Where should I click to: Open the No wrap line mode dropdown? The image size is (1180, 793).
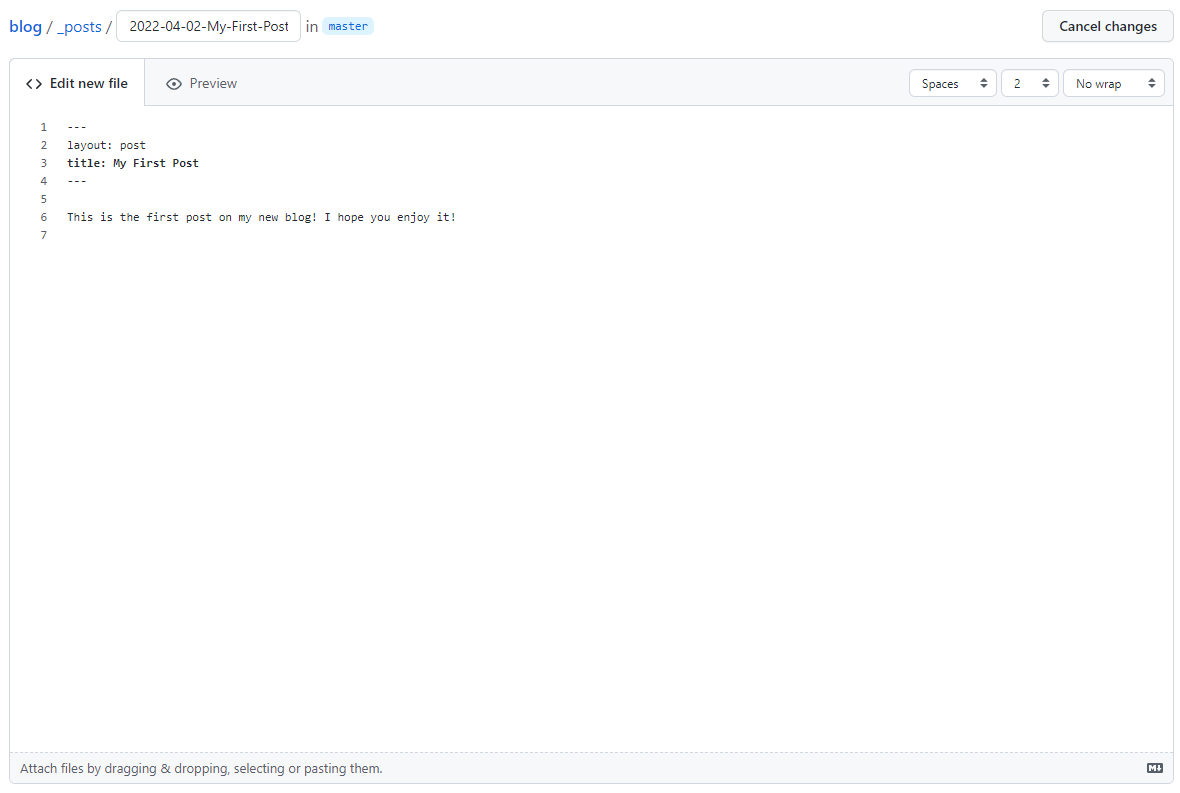tap(1113, 84)
